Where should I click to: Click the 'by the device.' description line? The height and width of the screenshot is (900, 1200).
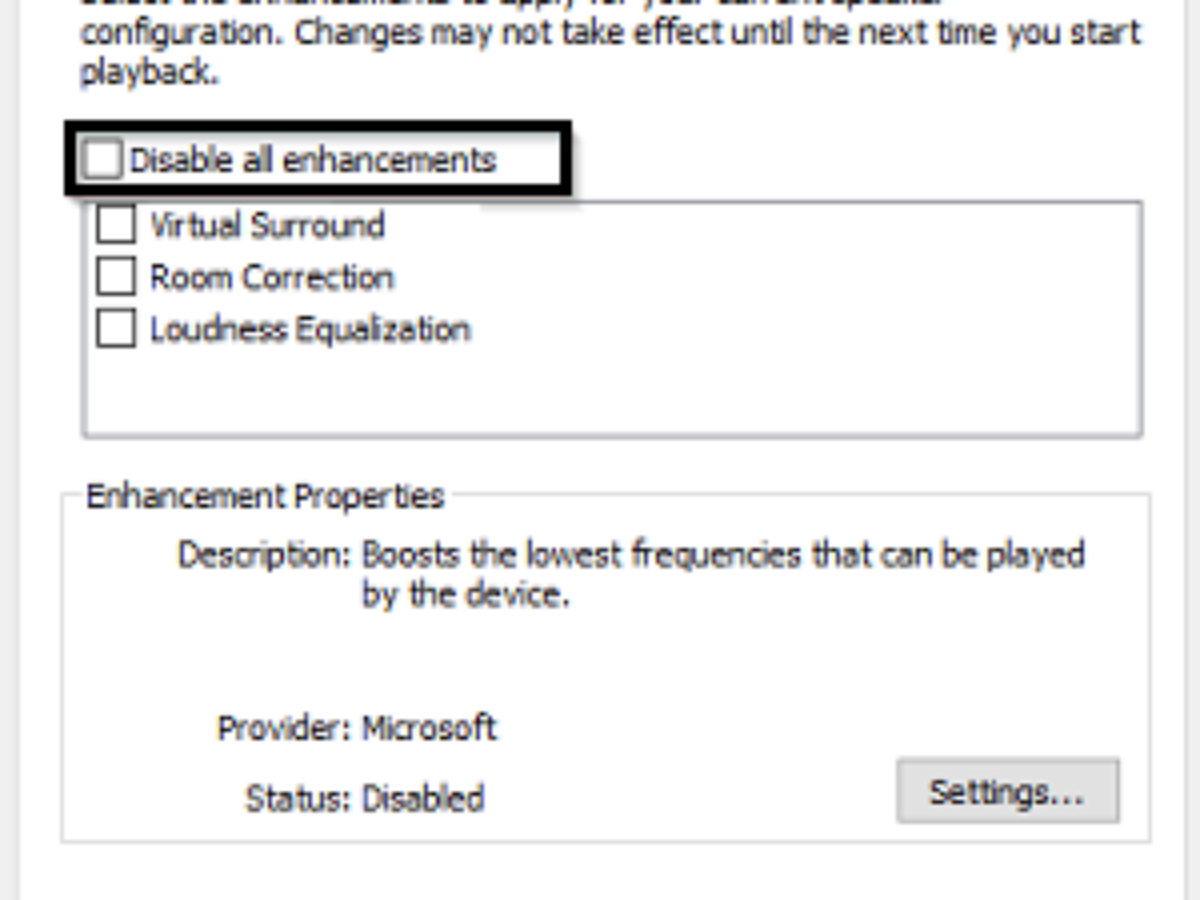point(466,595)
